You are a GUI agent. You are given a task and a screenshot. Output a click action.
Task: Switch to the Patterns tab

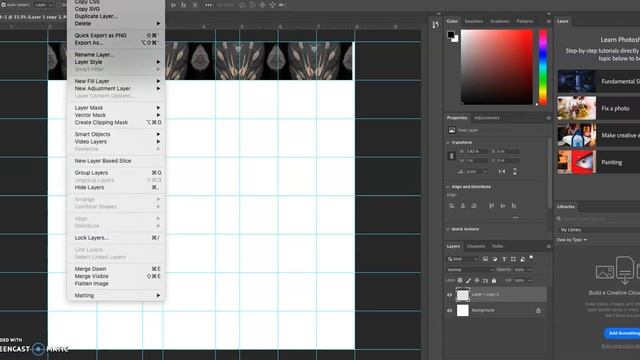pos(525,21)
